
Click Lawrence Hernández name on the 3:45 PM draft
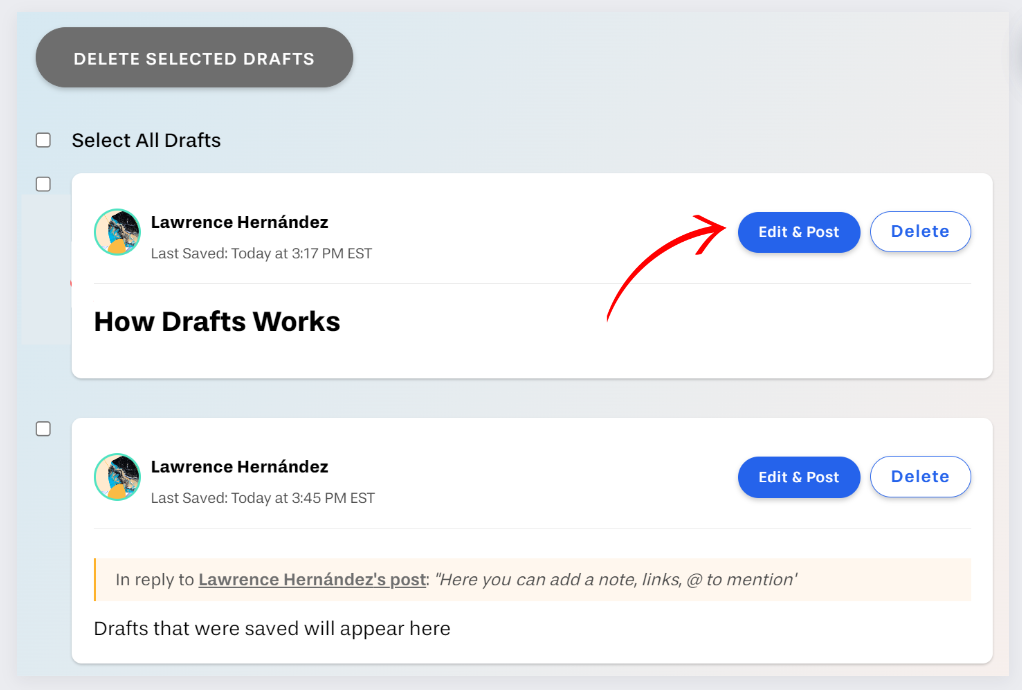click(239, 467)
